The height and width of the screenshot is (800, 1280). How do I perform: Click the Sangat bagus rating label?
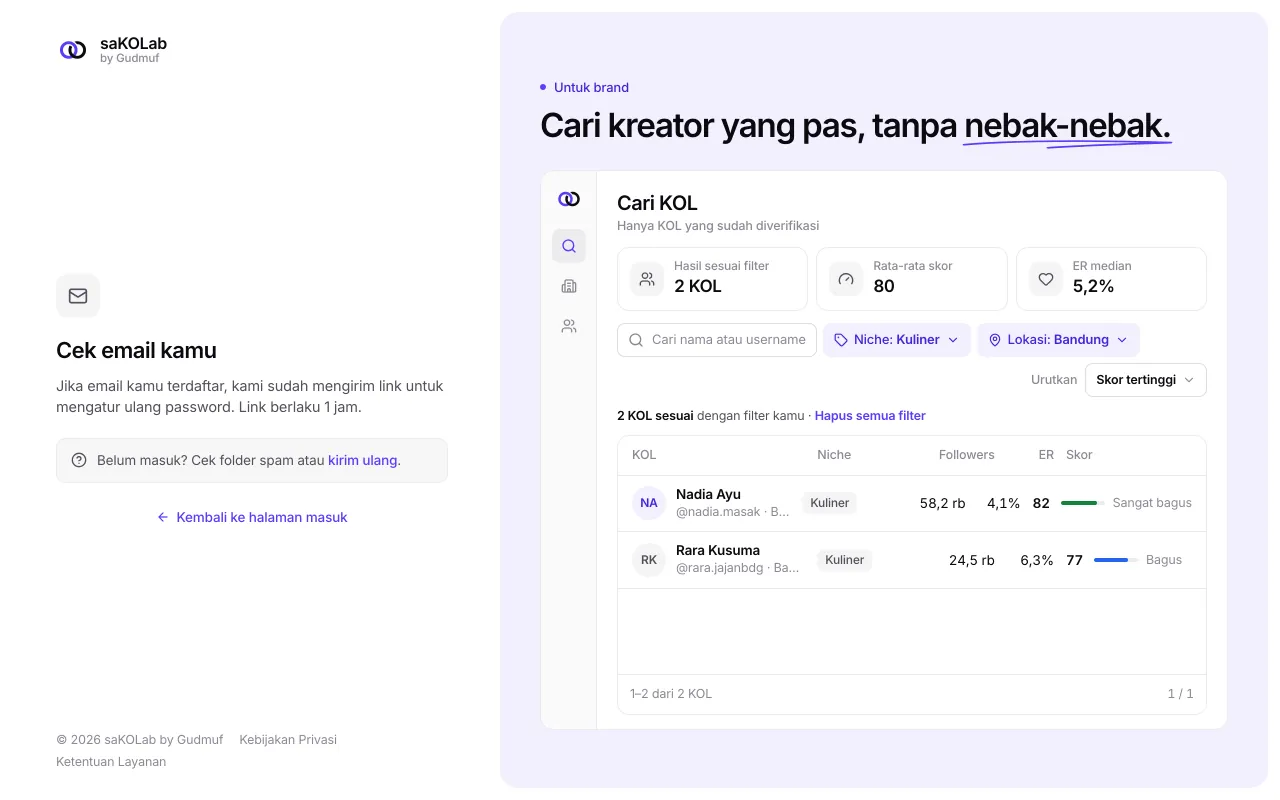click(1152, 503)
